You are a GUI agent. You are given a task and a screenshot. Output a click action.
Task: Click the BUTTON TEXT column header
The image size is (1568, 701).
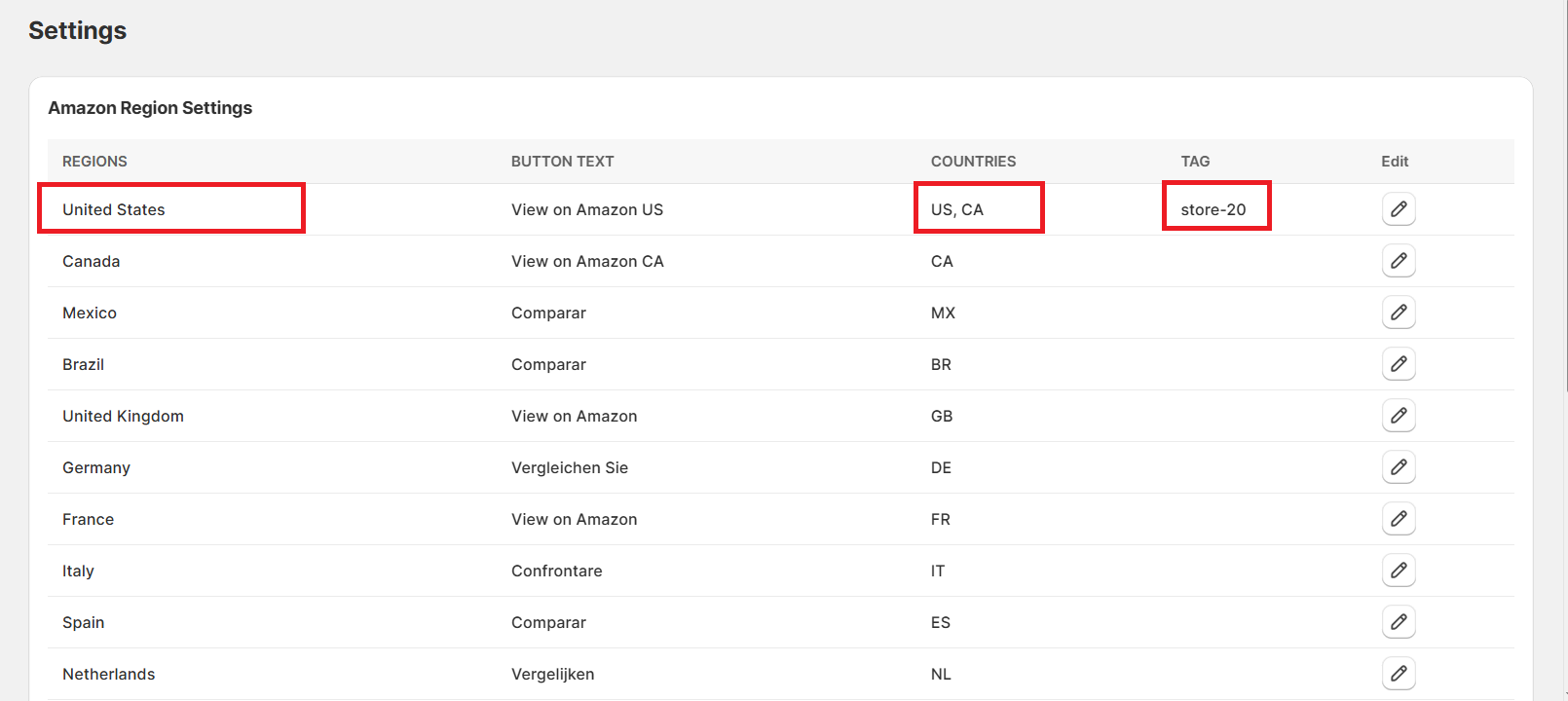(x=562, y=162)
